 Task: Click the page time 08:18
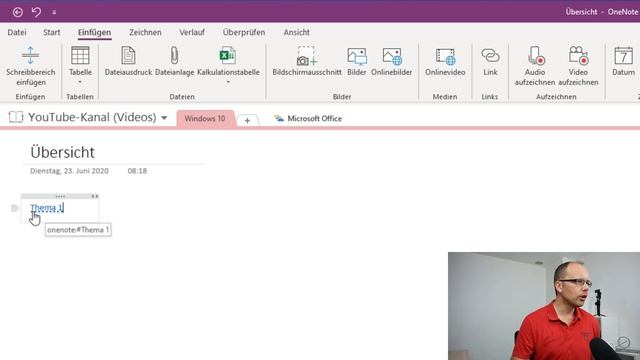point(137,171)
